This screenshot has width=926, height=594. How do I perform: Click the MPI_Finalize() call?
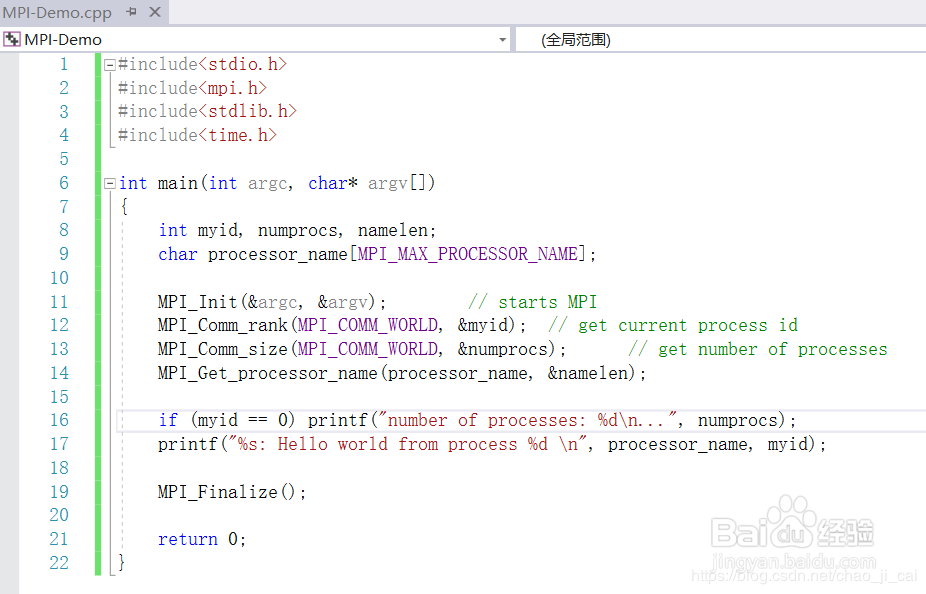(227, 492)
